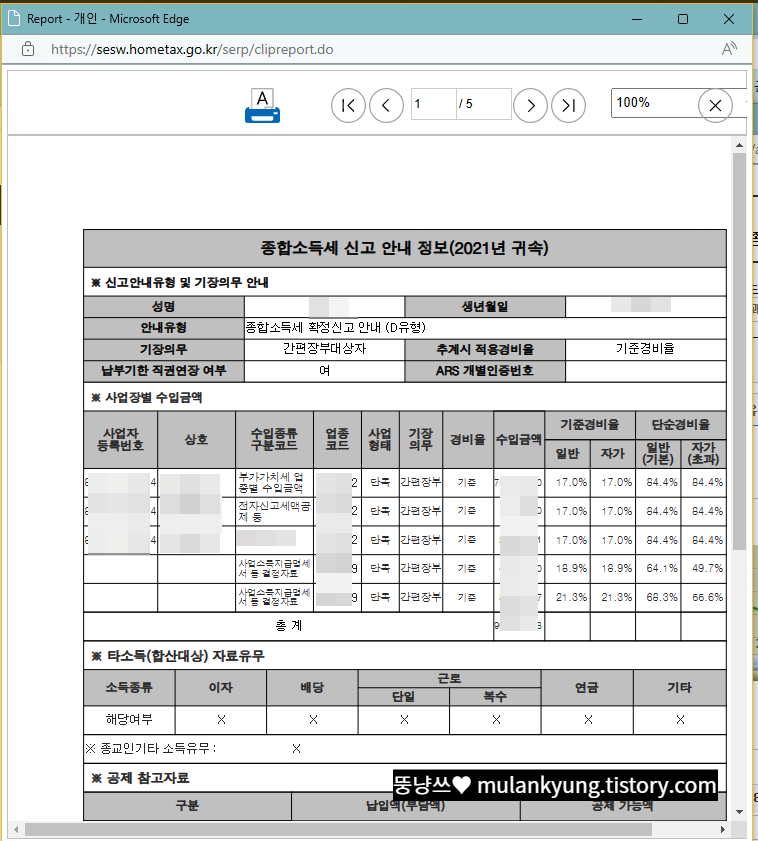Click the hometax URL in address bar
Screen dimensions: 758x841
tap(192, 49)
